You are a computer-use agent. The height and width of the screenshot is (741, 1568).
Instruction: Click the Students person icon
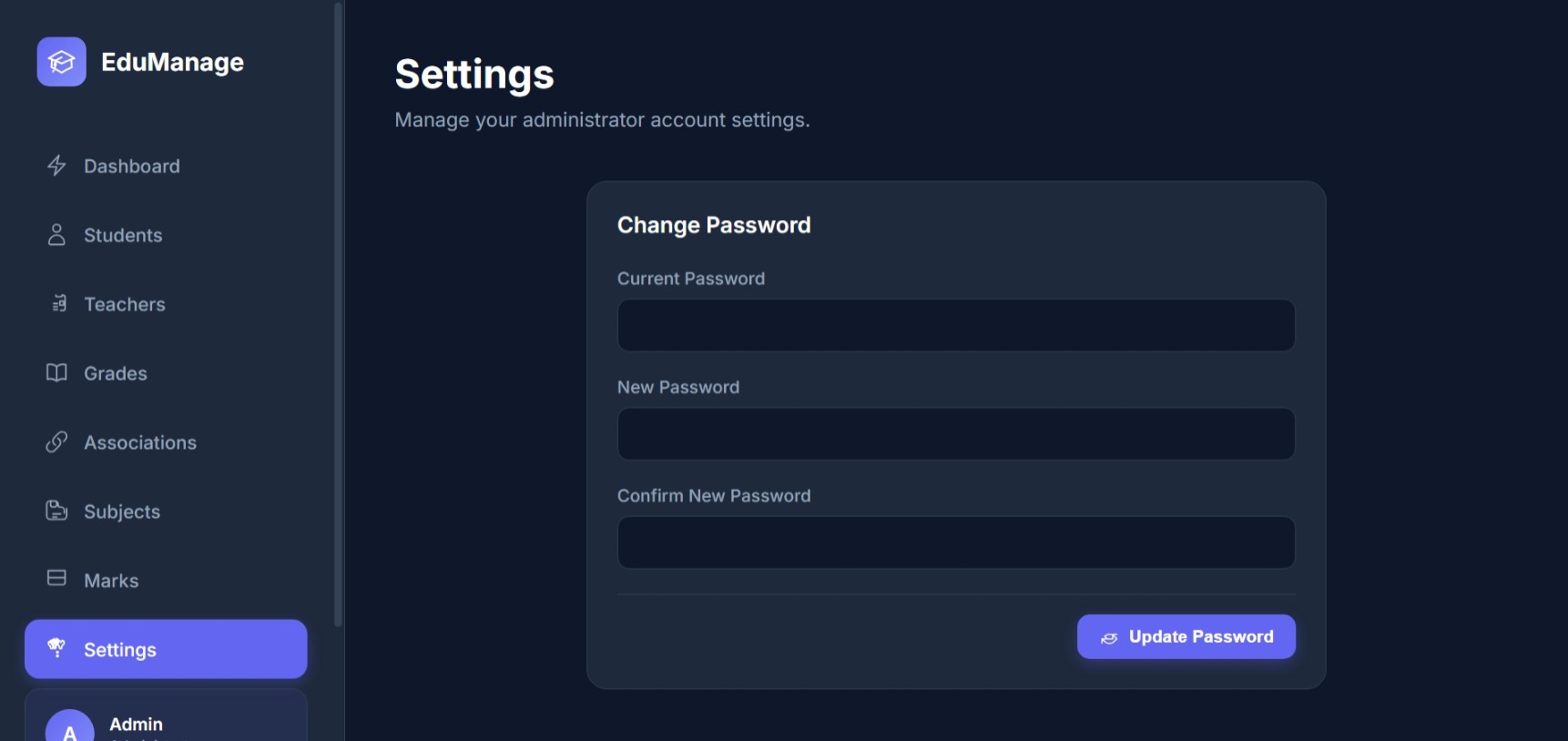click(x=56, y=235)
